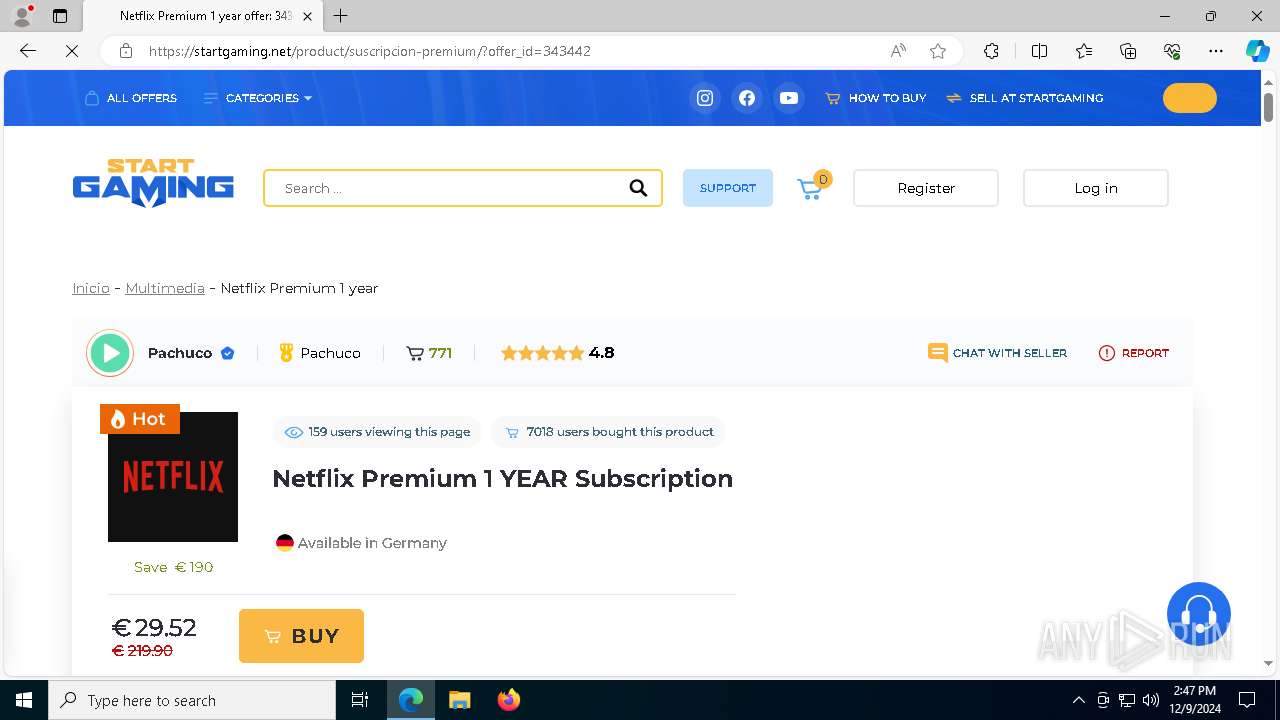Select the Netflix Premium browser tab
The image size is (1280, 720).
(205, 16)
